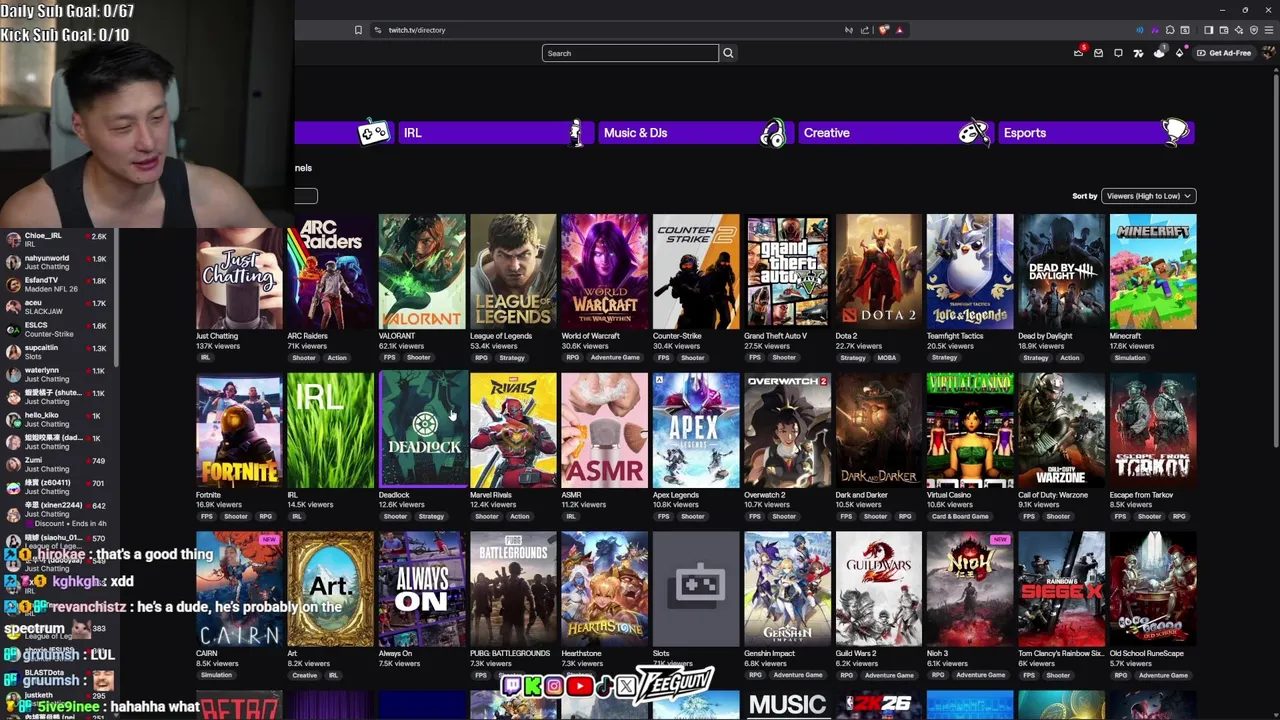Open the mail envelope icon in Twitch header
Viewport: 1280px width, 720px height.
[1098, 53]
